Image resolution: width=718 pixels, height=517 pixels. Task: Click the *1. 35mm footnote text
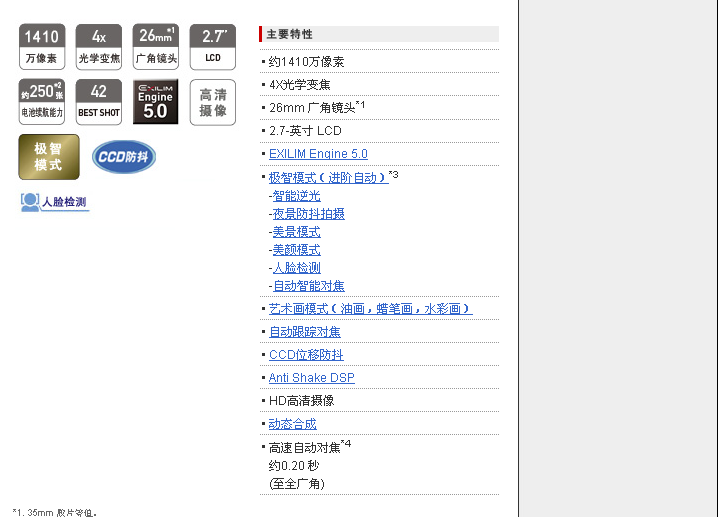coord(54,513)
